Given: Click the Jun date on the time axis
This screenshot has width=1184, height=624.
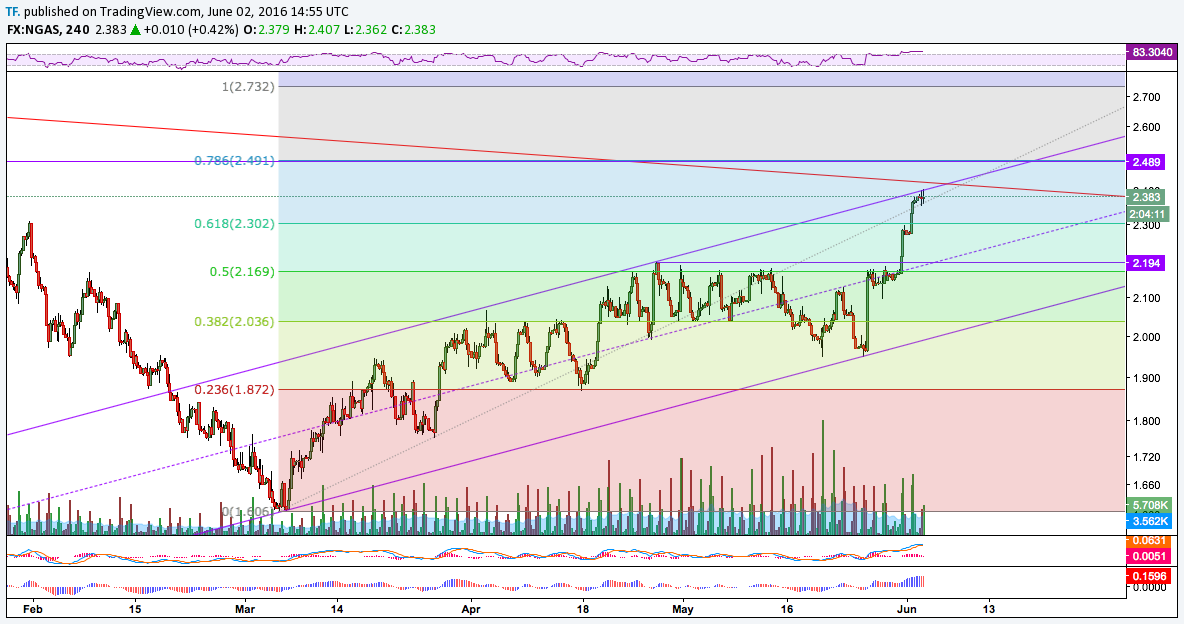Looking at the screenshot, I should click(907, 608).
